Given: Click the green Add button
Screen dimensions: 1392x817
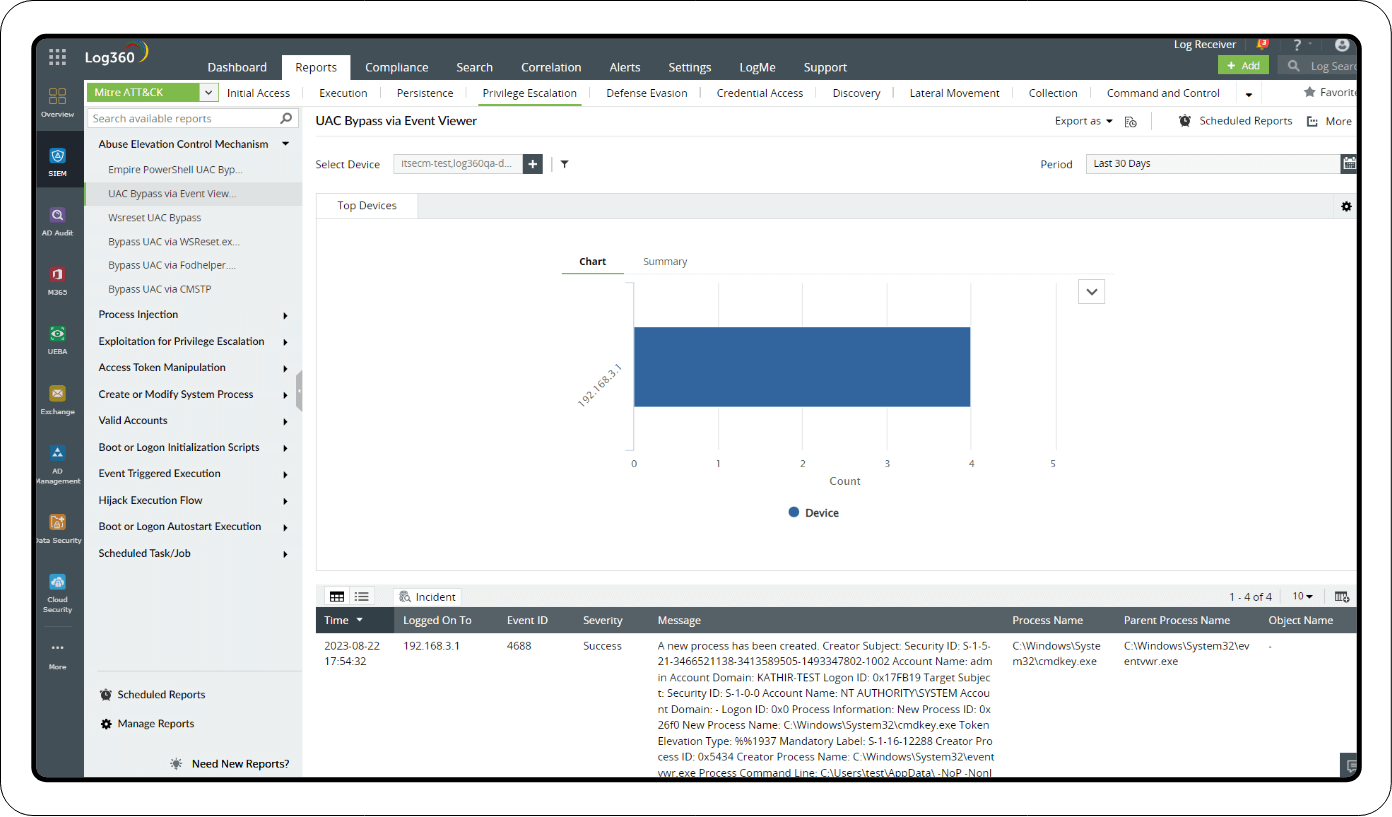Looking at the screenshot, I should 1243,65.
